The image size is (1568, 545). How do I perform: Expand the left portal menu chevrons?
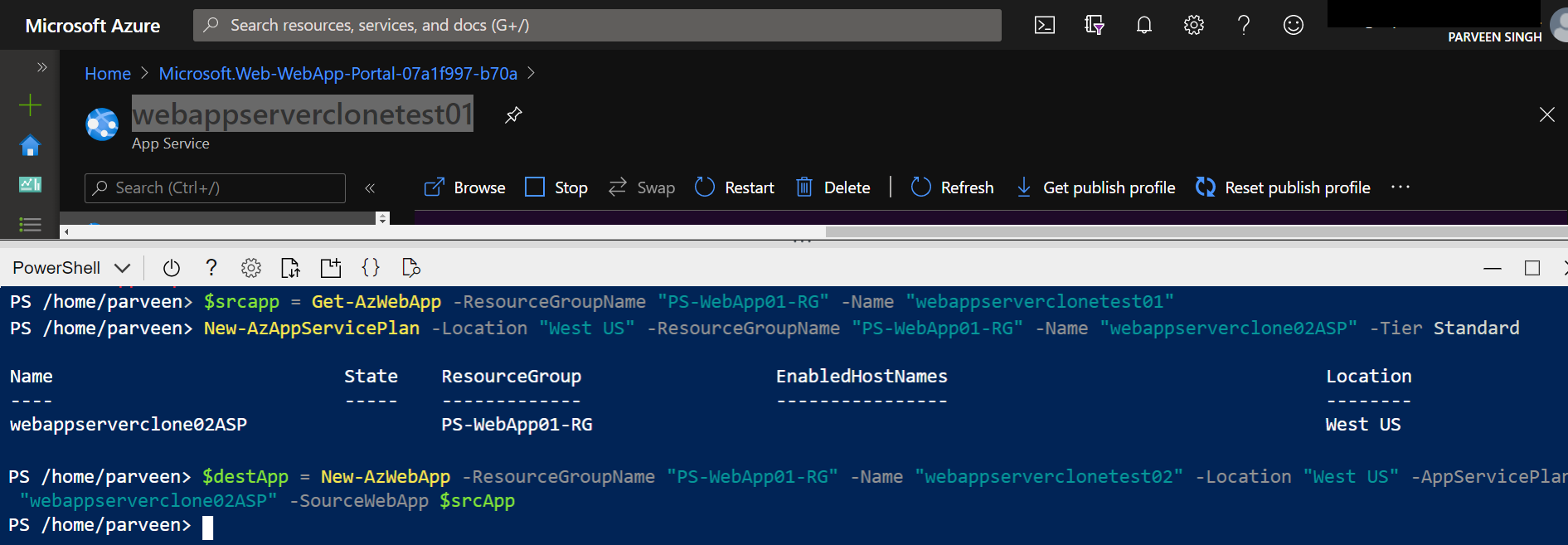point(41,67)
